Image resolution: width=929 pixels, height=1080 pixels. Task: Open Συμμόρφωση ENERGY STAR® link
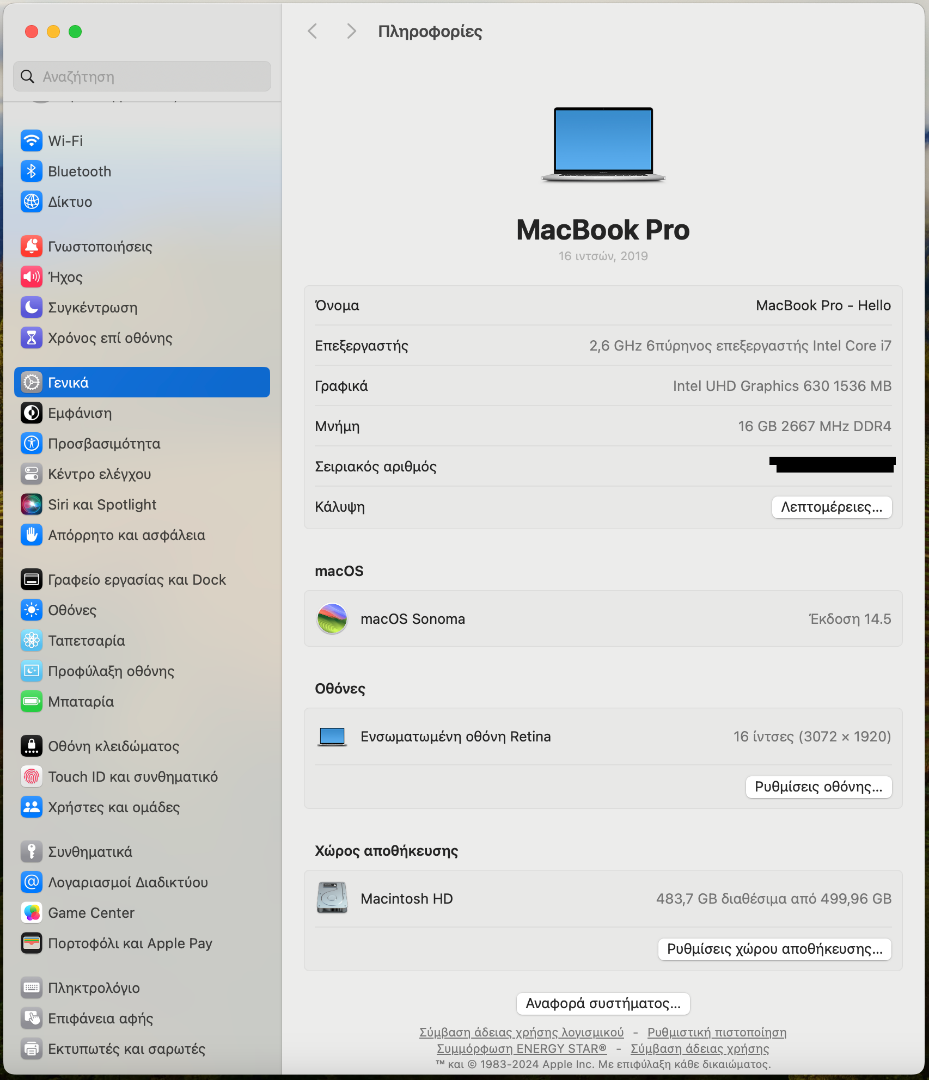[521, 1048]
